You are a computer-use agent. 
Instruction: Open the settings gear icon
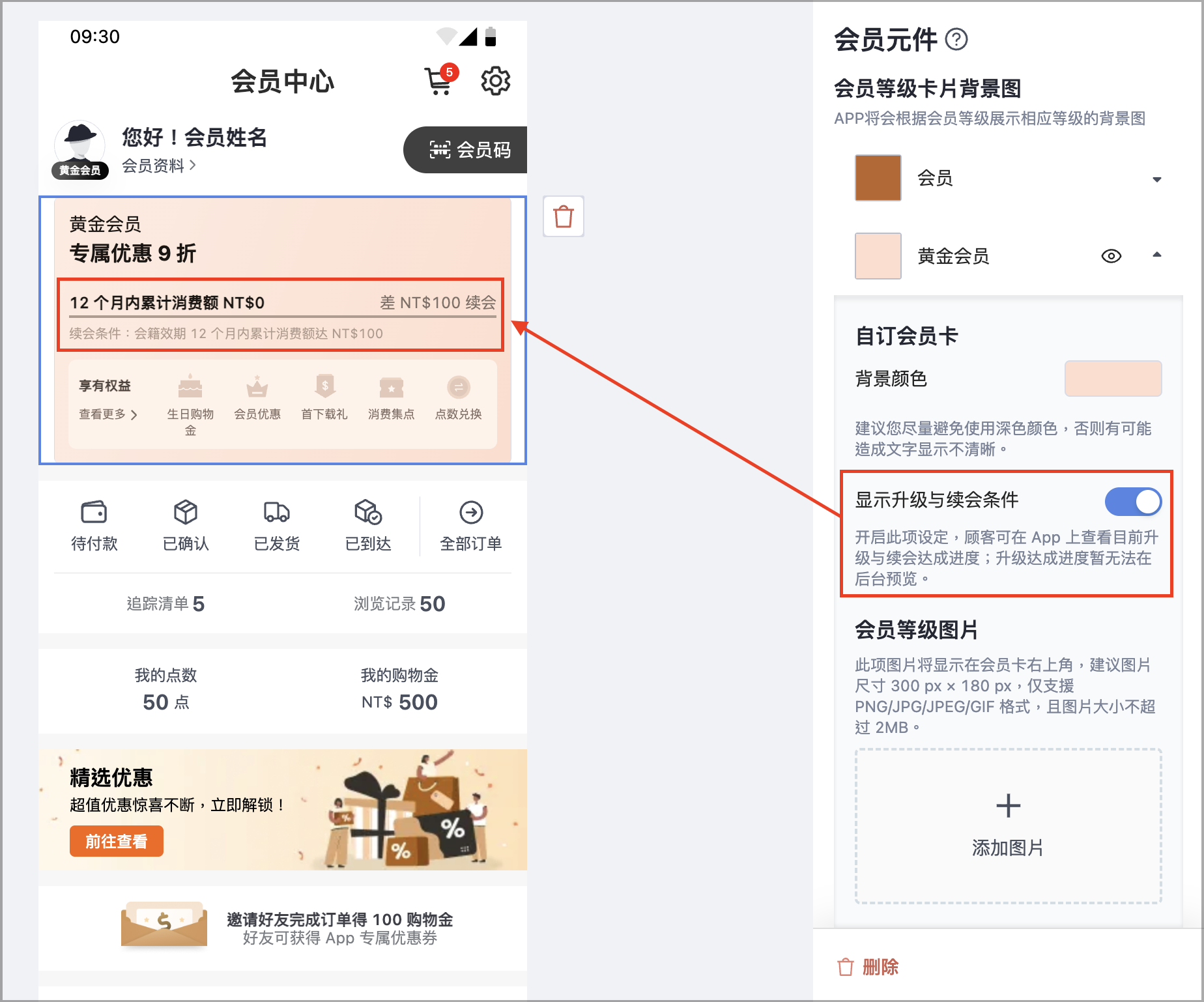495,81
